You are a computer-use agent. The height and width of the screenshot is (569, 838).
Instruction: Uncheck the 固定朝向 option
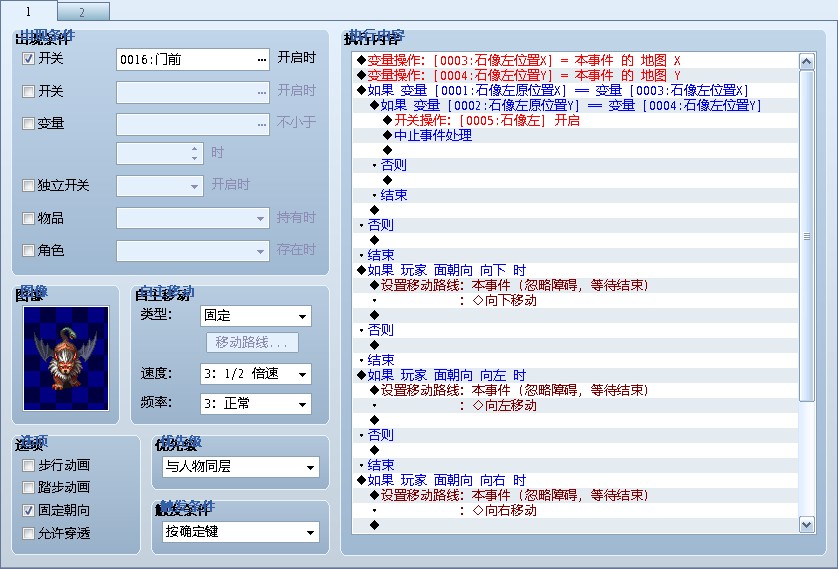(28, 510)
